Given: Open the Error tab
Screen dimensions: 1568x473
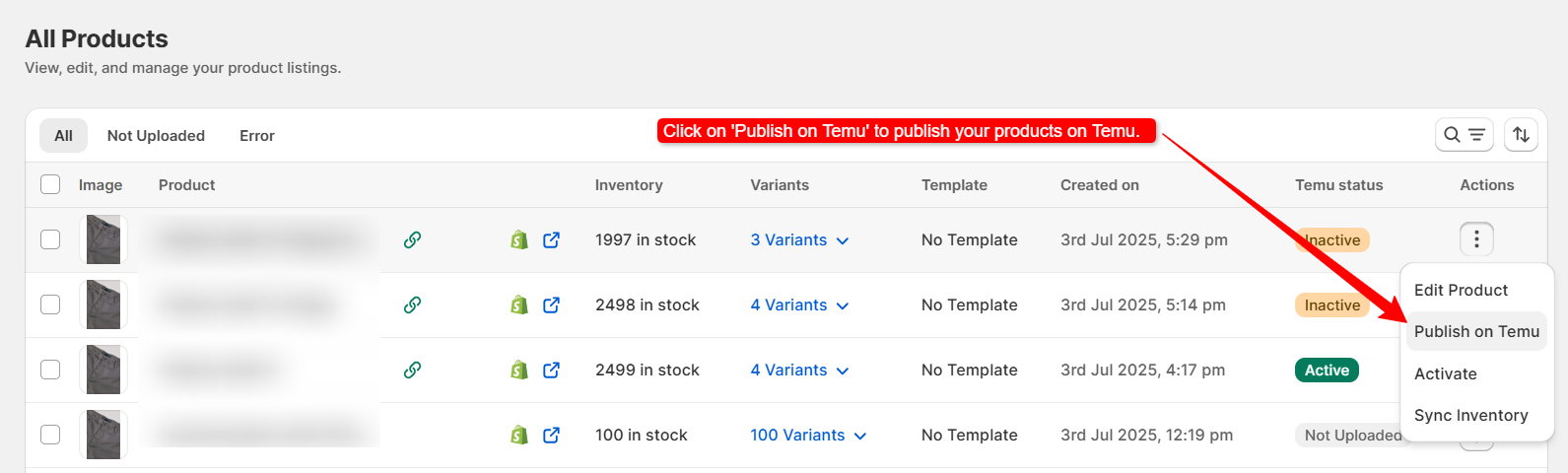Looking at the screenshot, I should coord(256,135).
